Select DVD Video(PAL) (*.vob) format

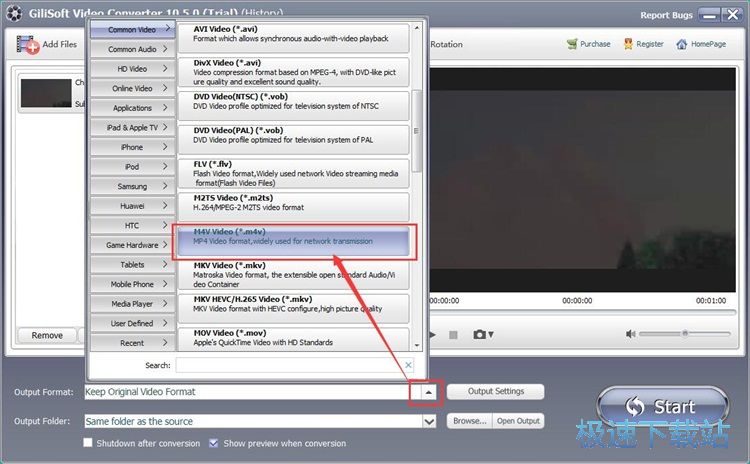(294, 139)
